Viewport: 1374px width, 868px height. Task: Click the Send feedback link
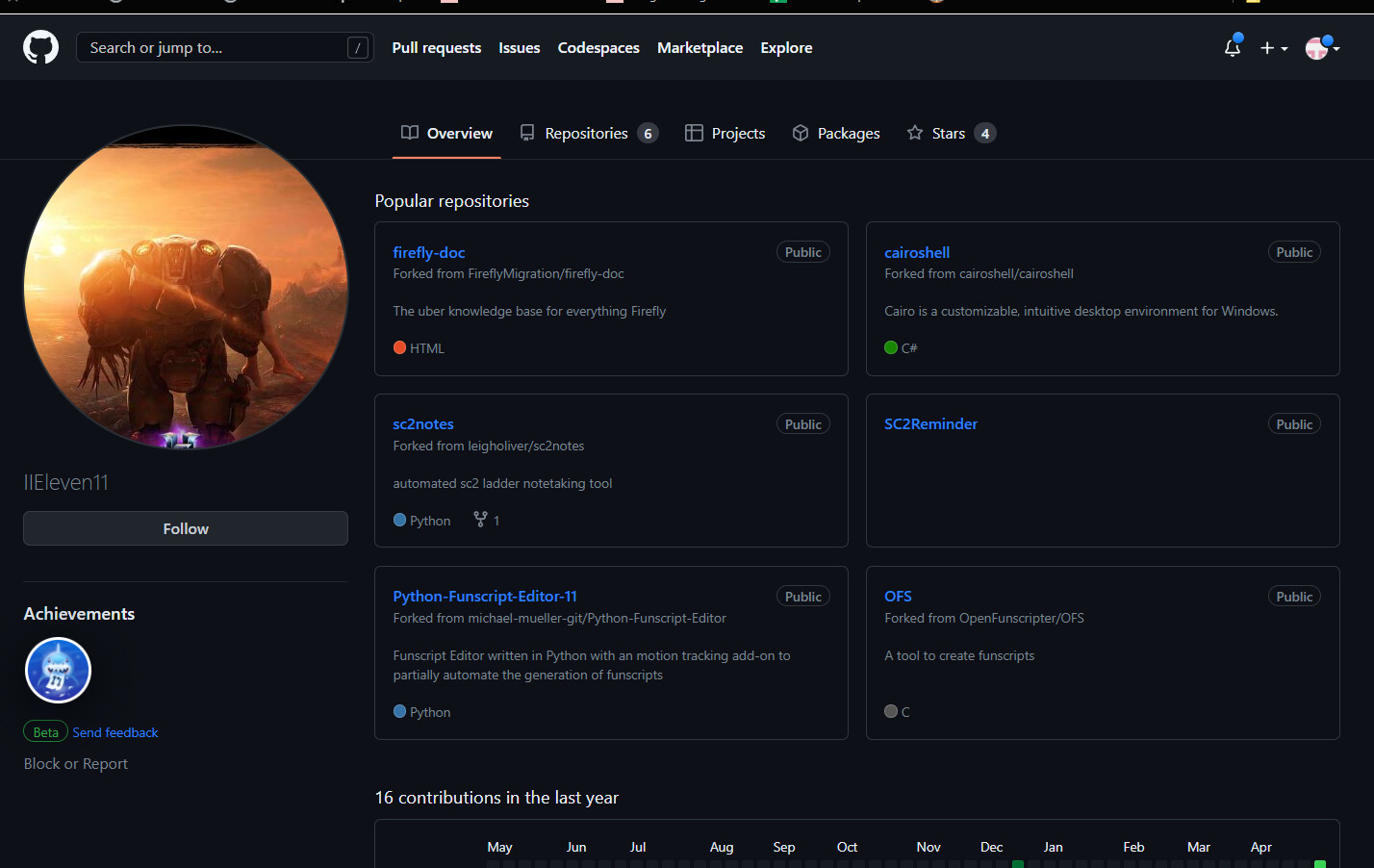tap(114, 732)
